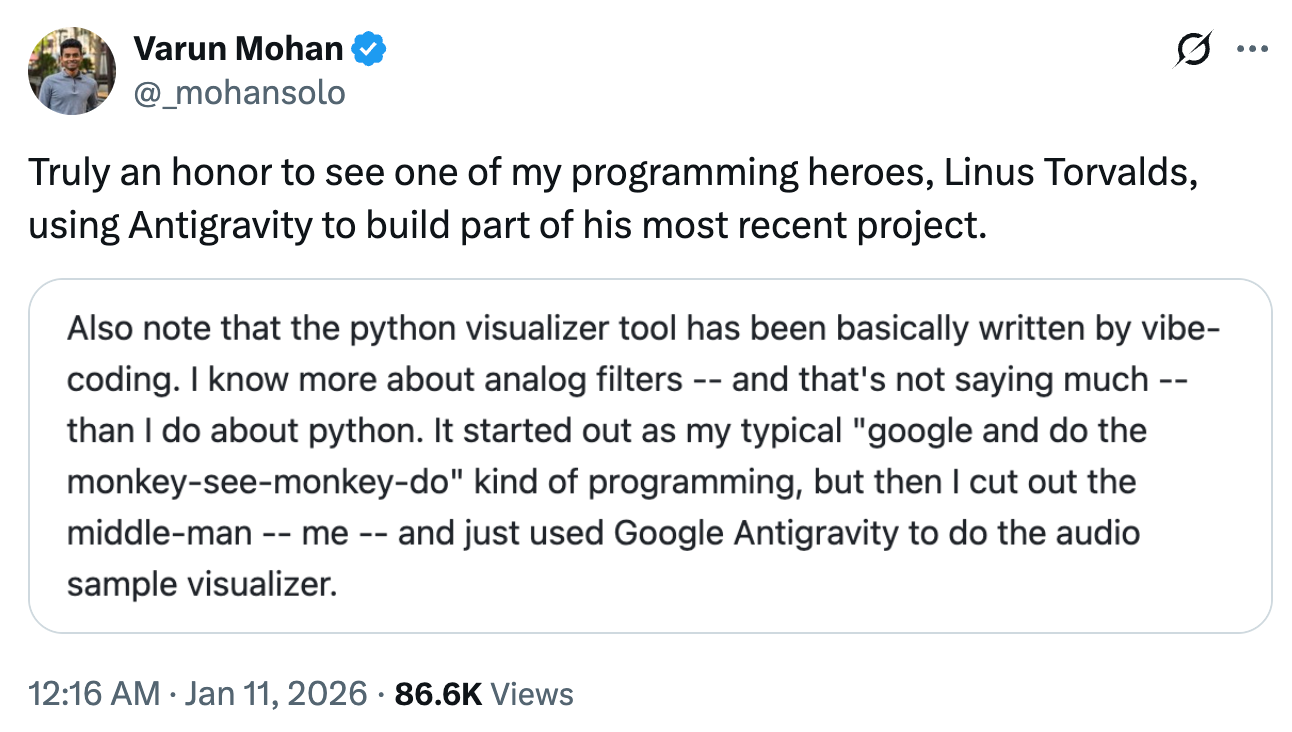This screenshot has height=732, width=1292.
Task: Click the 12:16 AM timestamp link
Action: (x=94, y=693)
